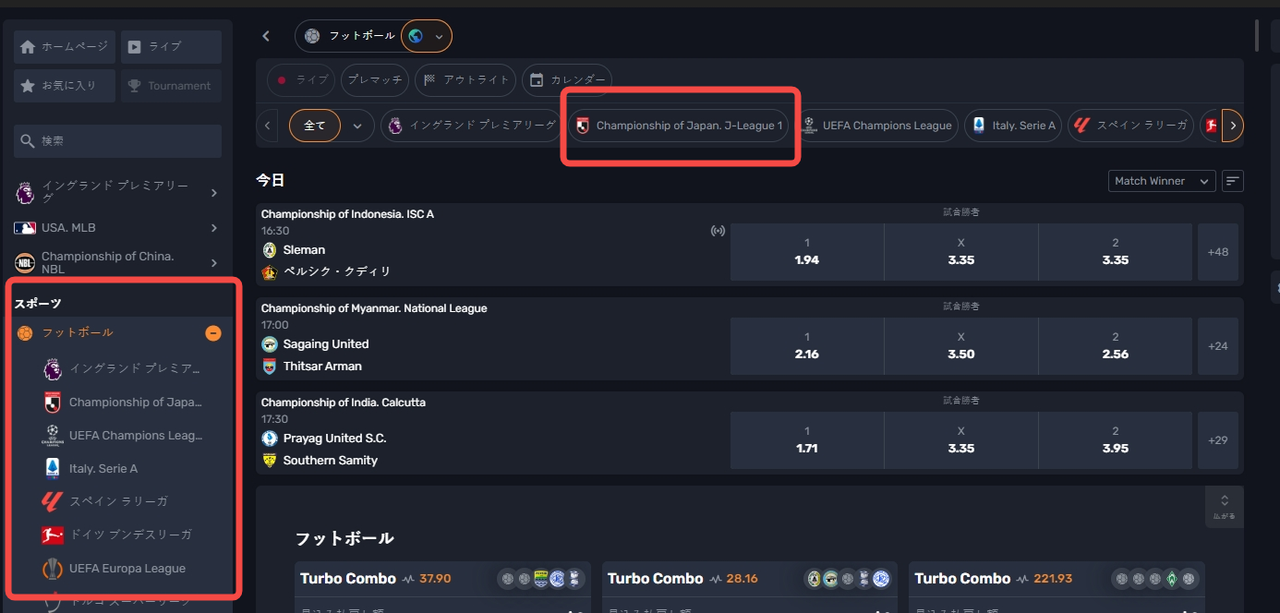Click the list filter icon beside Match Winner
This screenshot has width=1280, height=613.
click(x=1233, y=181)
